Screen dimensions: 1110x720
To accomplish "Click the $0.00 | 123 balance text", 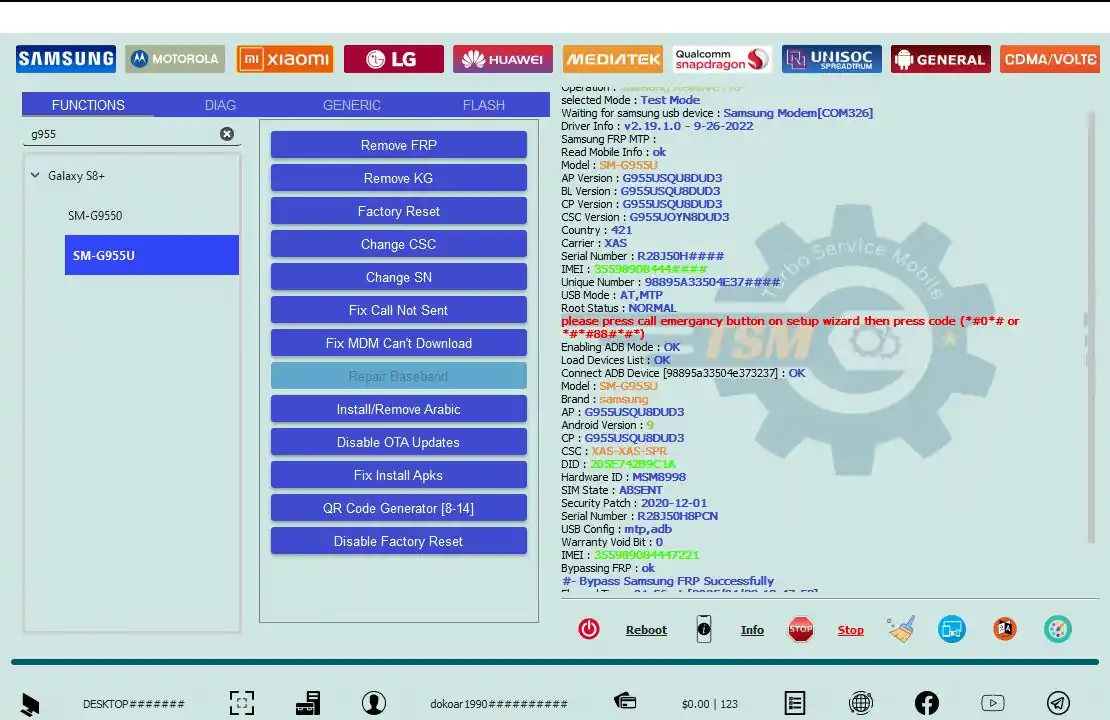I will [x=710, y=704].
